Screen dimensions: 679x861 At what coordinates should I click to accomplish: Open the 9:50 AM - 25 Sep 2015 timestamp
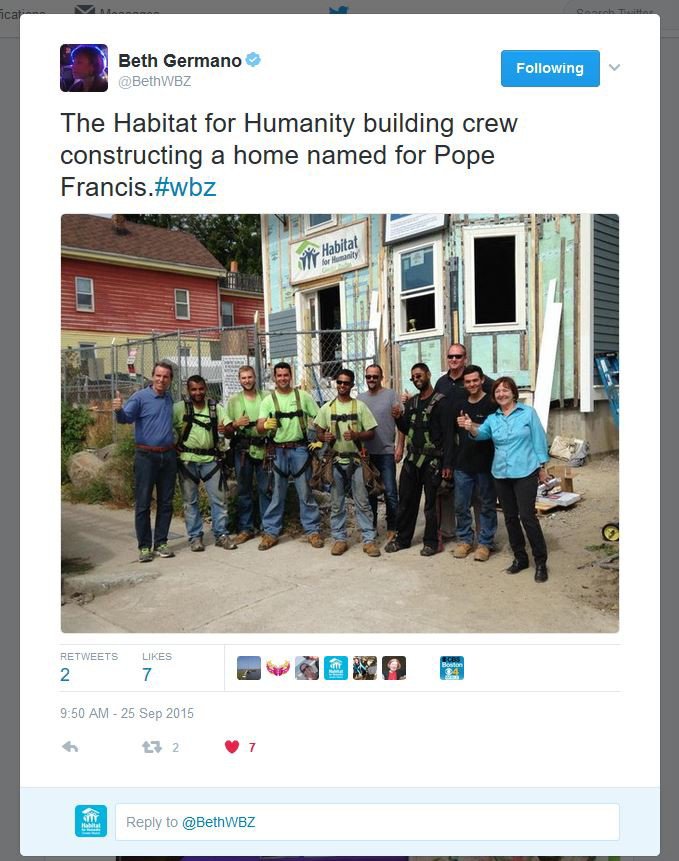pos(127,713)
